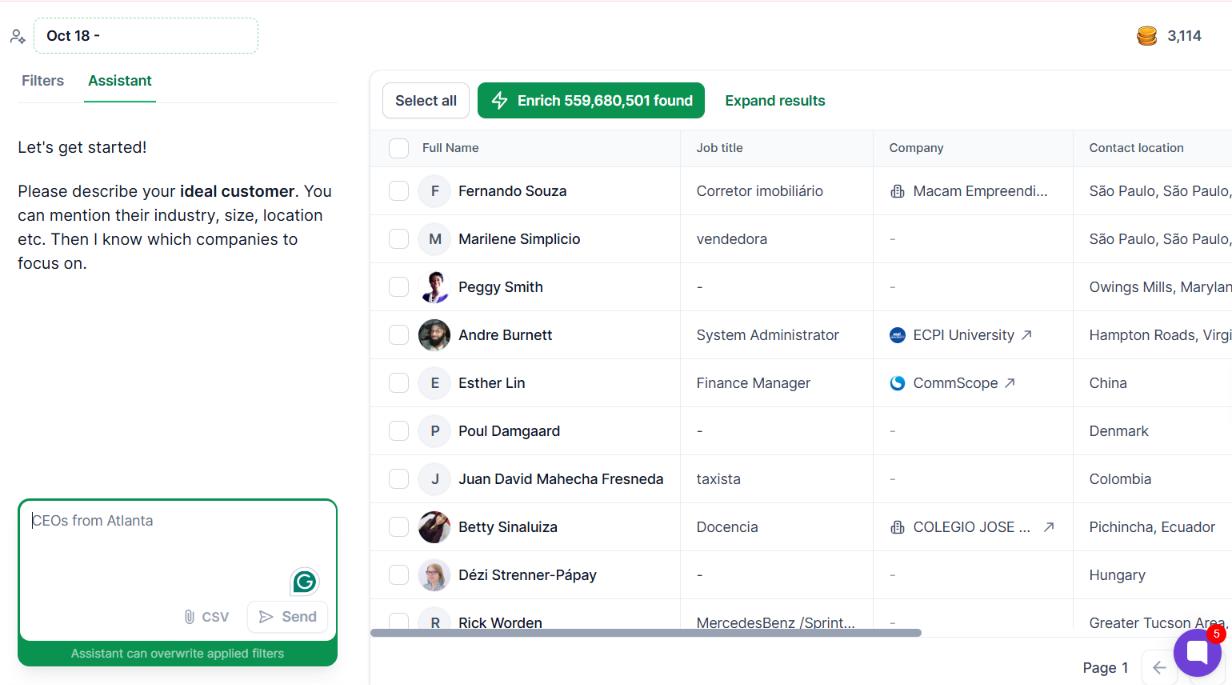The height and width of the screenshot is (685, 1232).
Task: Click the Company column header
Action: click(916, 148)
